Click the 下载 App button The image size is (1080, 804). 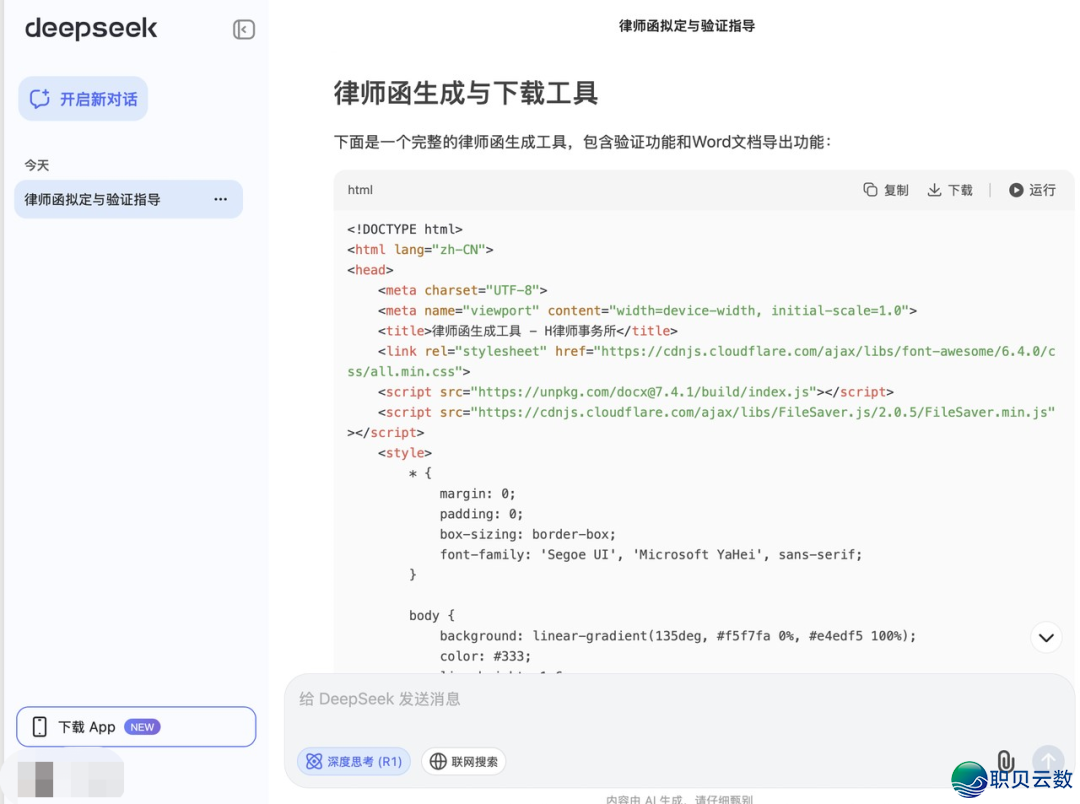click(x=136, y=727)
